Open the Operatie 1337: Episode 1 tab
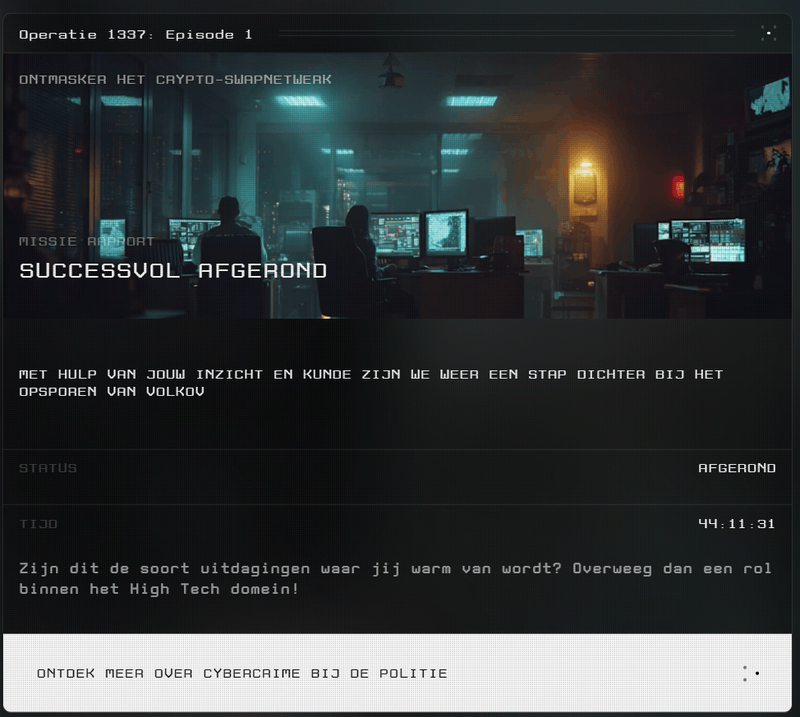The image size is (800, 717). 136,33
